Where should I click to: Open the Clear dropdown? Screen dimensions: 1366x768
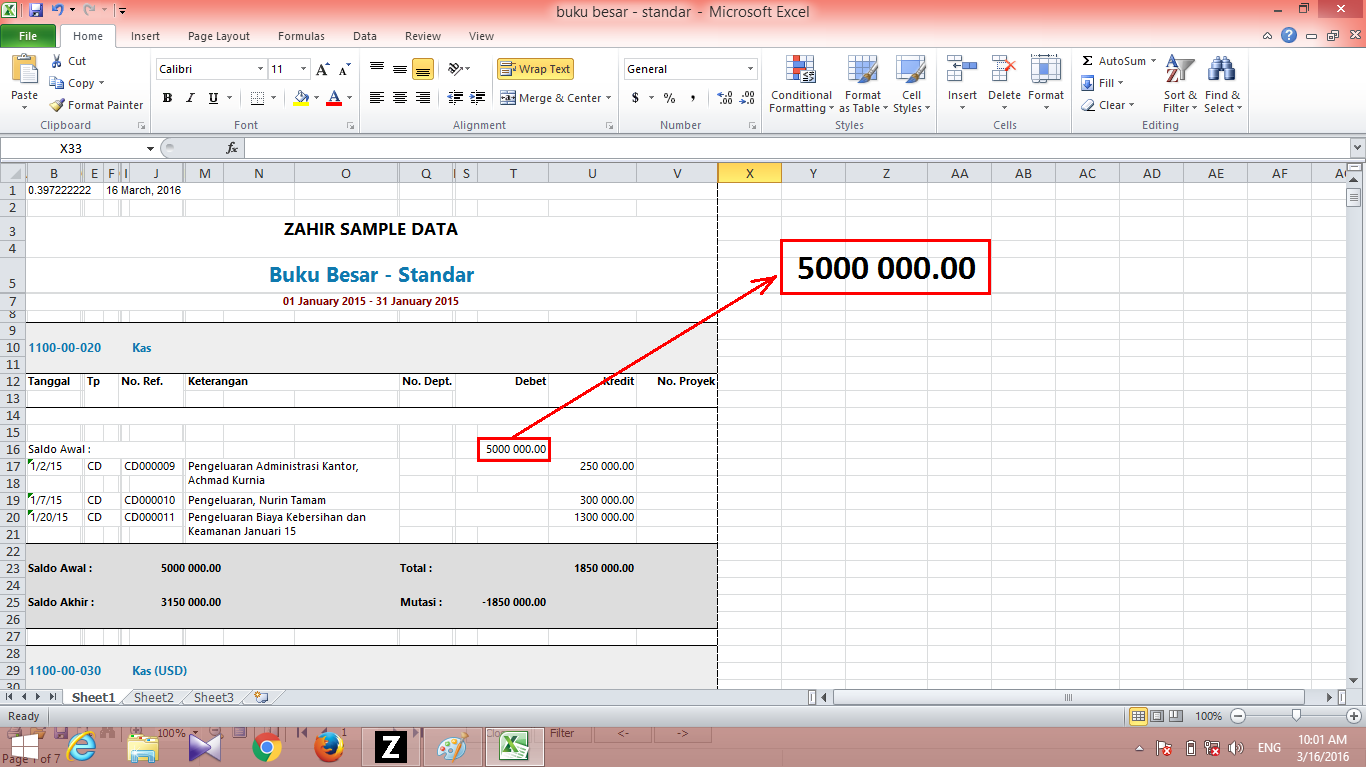[1108, 105]
